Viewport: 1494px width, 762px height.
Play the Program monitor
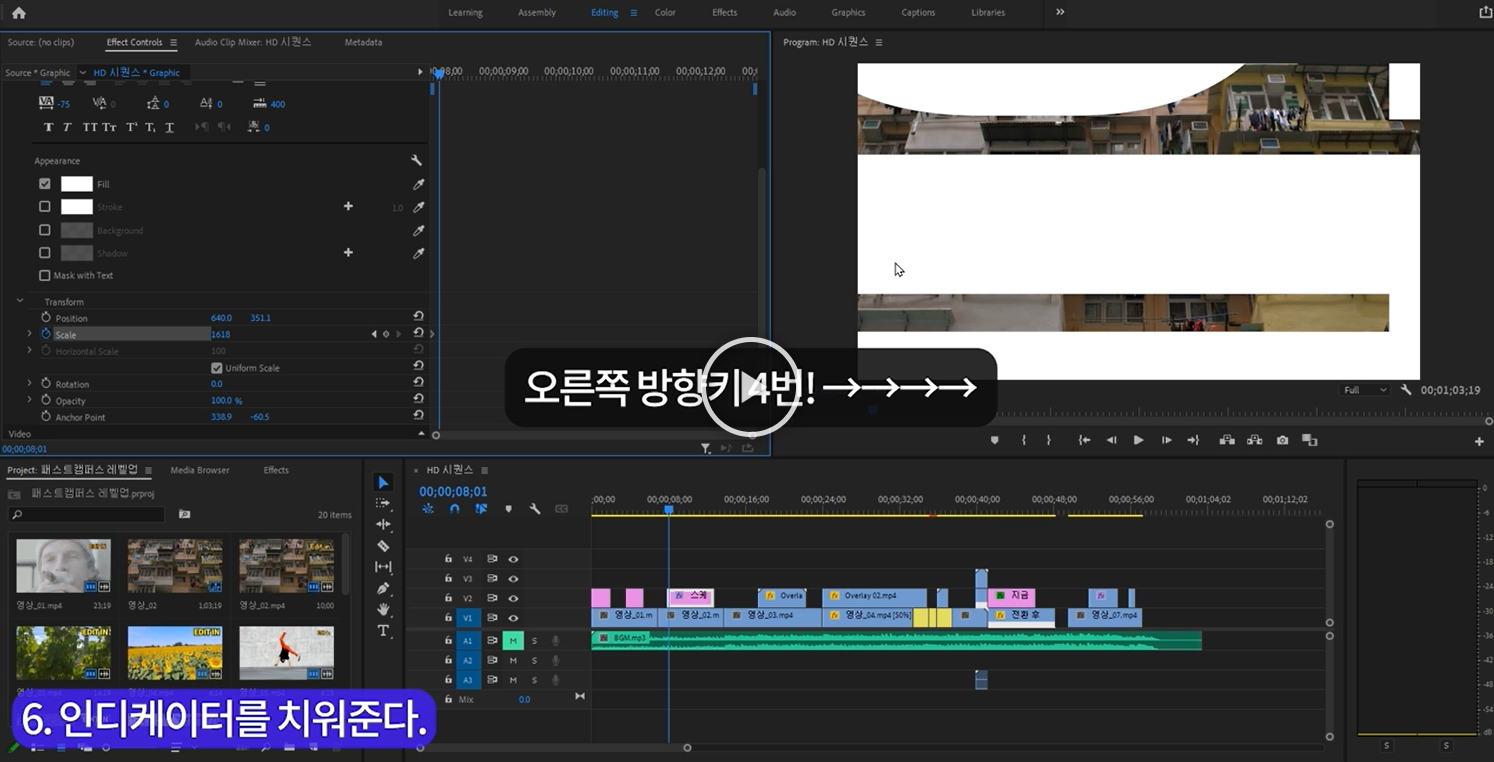click(1138, 440)
